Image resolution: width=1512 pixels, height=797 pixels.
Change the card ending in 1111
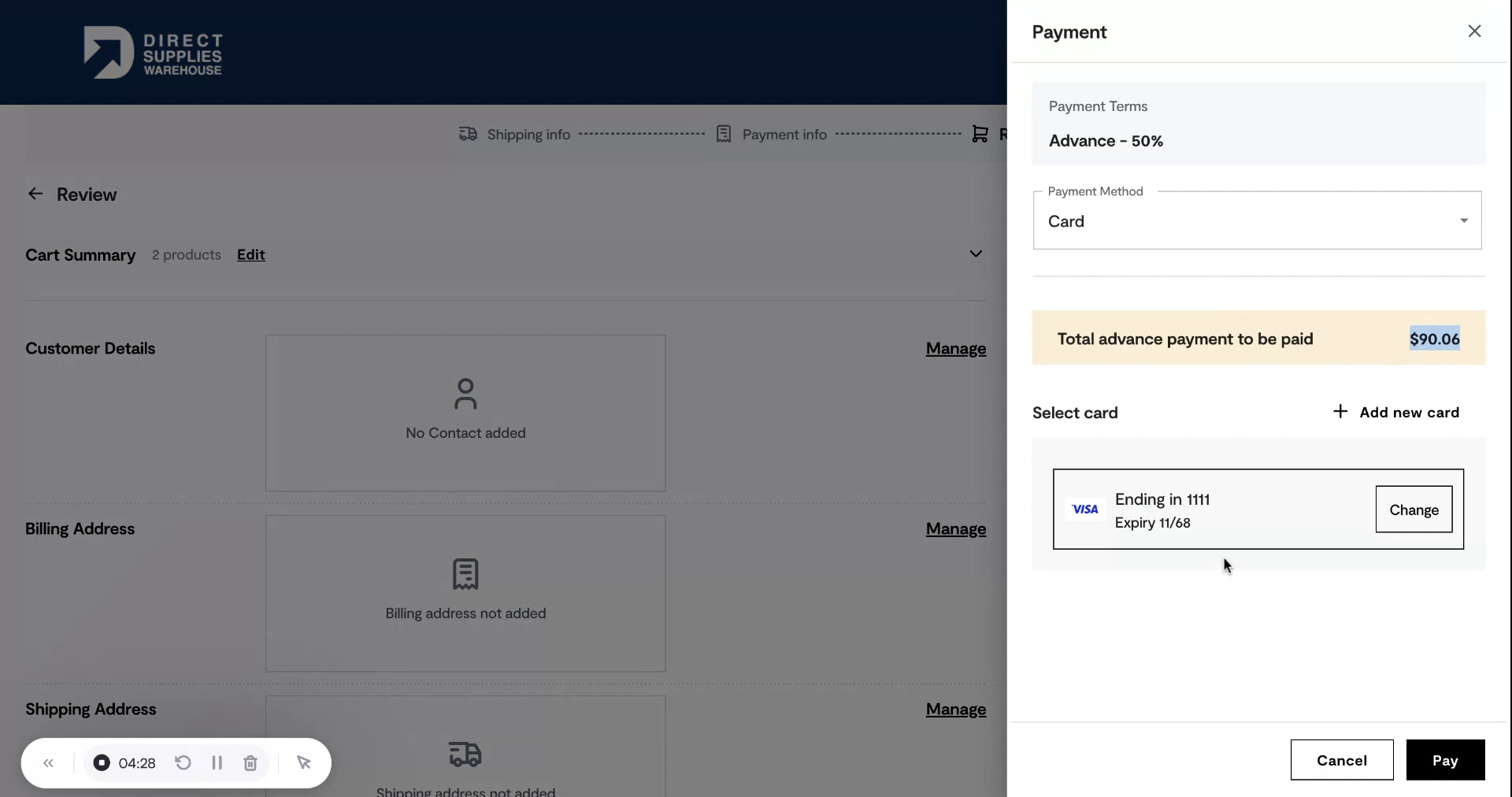click(x=1412, y=509)
